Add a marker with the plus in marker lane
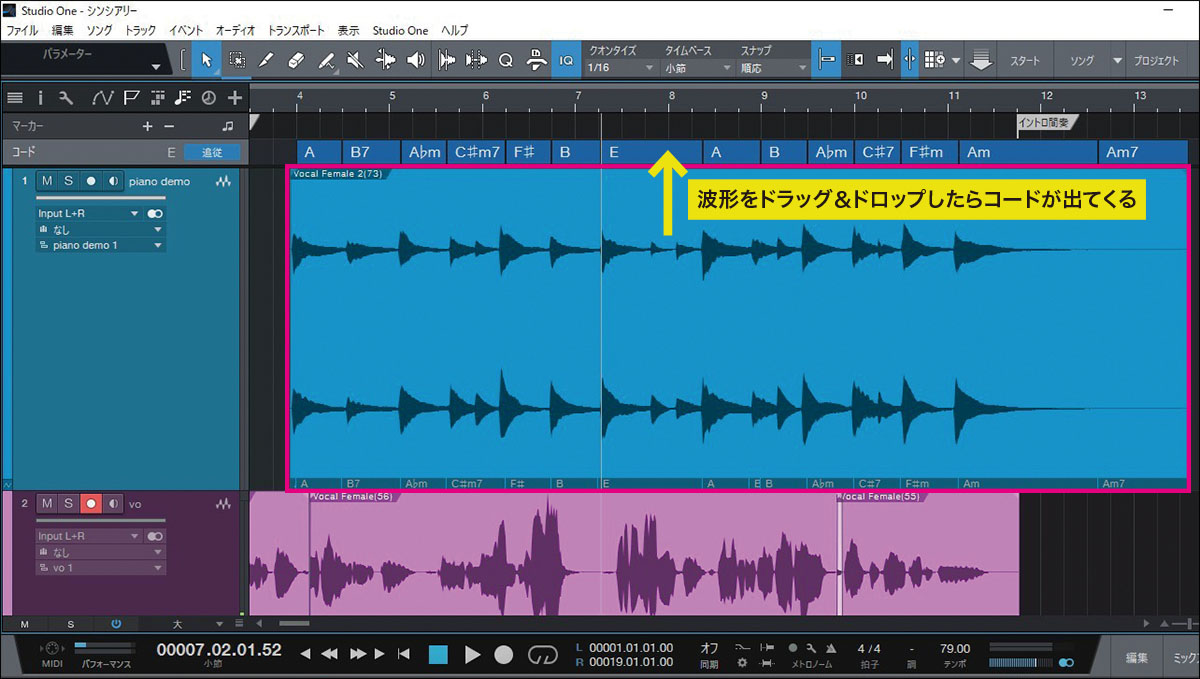Viewport: 1200px width, 679px height. click(147, 126)
